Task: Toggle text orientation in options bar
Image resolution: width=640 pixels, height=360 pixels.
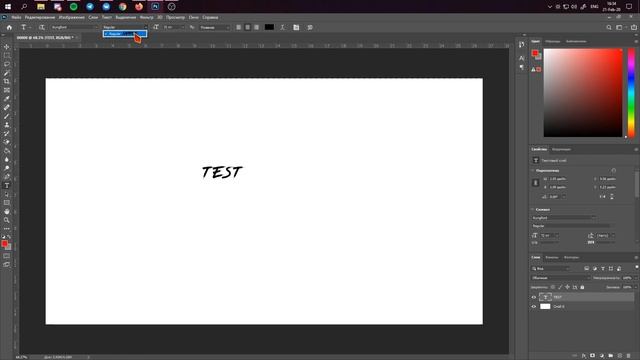Action: point(42,27)
